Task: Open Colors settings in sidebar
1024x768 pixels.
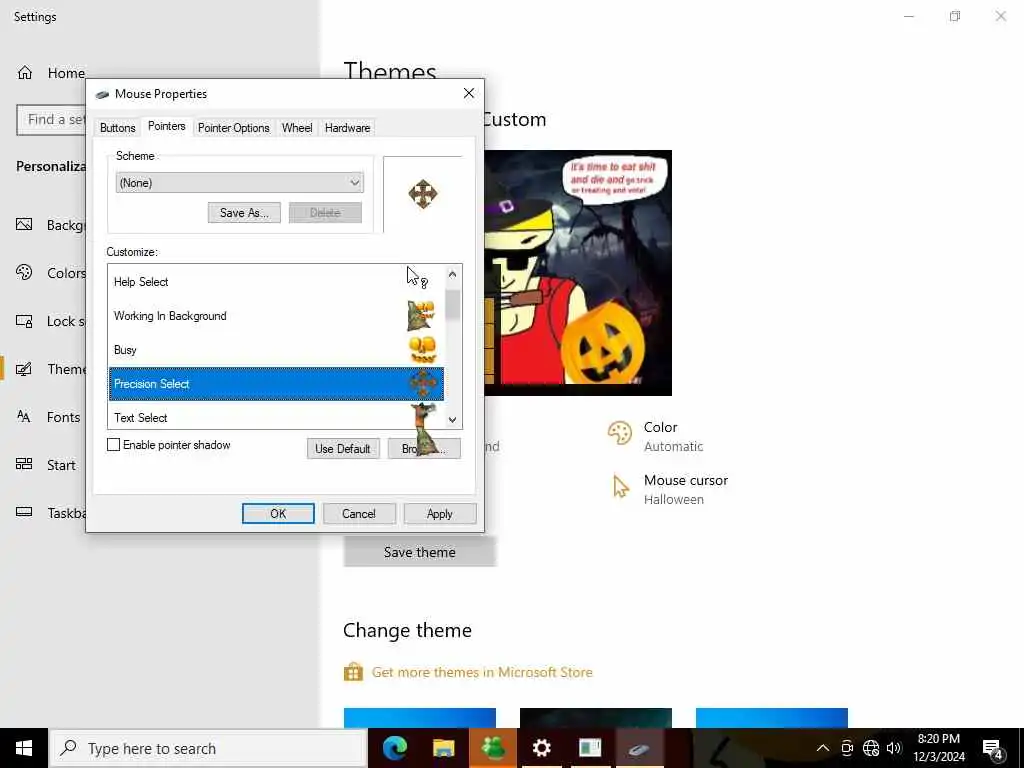Action: coord(51,273)
